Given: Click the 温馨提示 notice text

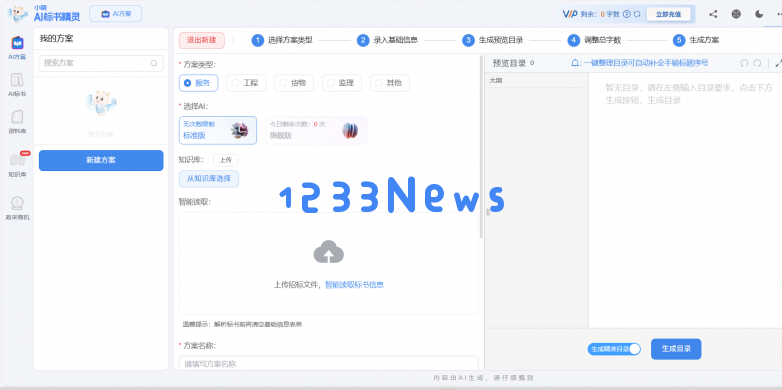Looking at the screenshot, I should 242,324.
